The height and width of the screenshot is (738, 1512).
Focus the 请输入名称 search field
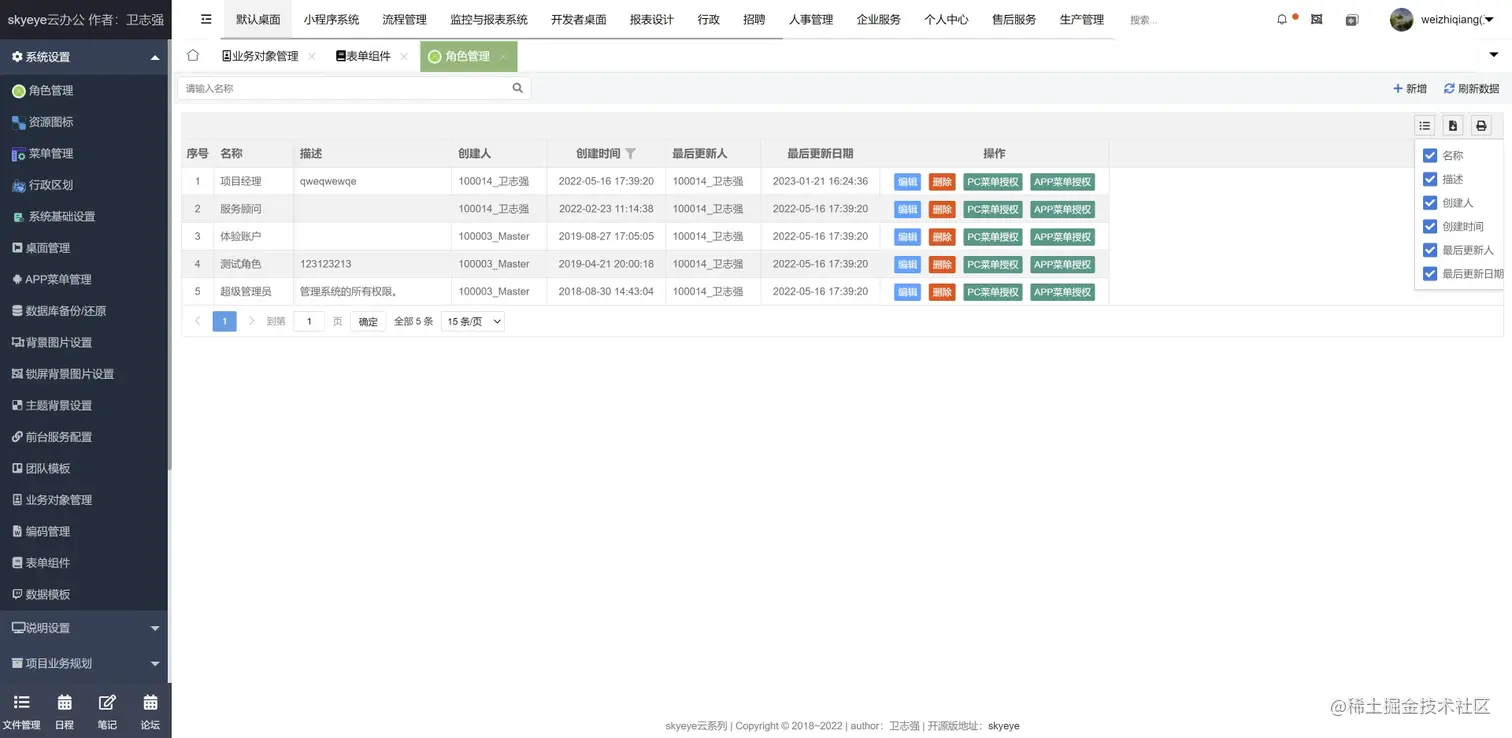tap(354, 88)
